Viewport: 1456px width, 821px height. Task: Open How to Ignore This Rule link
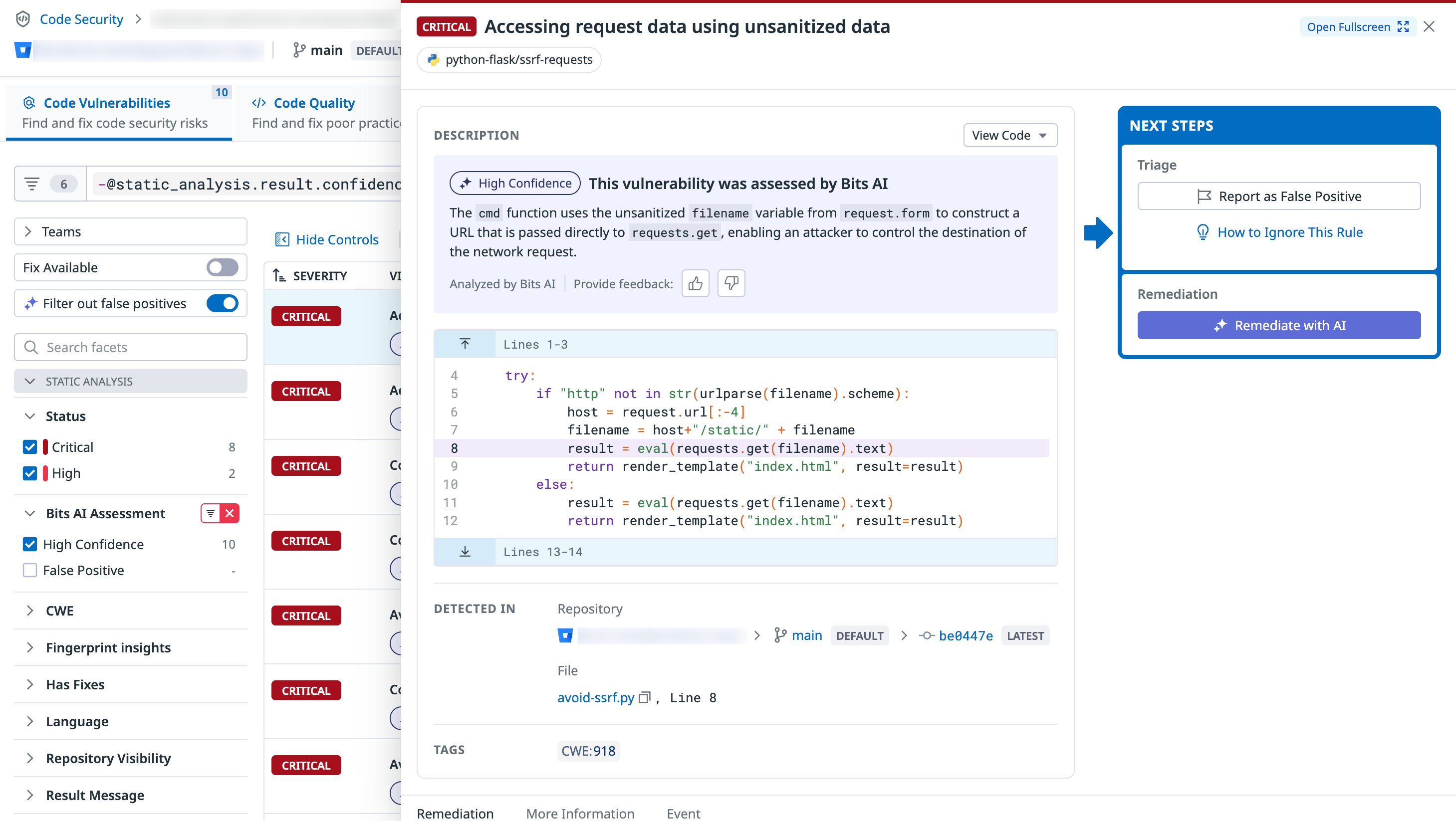pyautogui.click(x=1290, y=232)
